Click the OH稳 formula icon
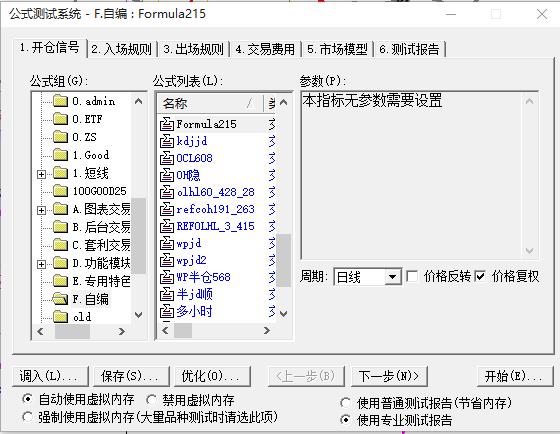 pyautogui.click(x=166, y=175)
